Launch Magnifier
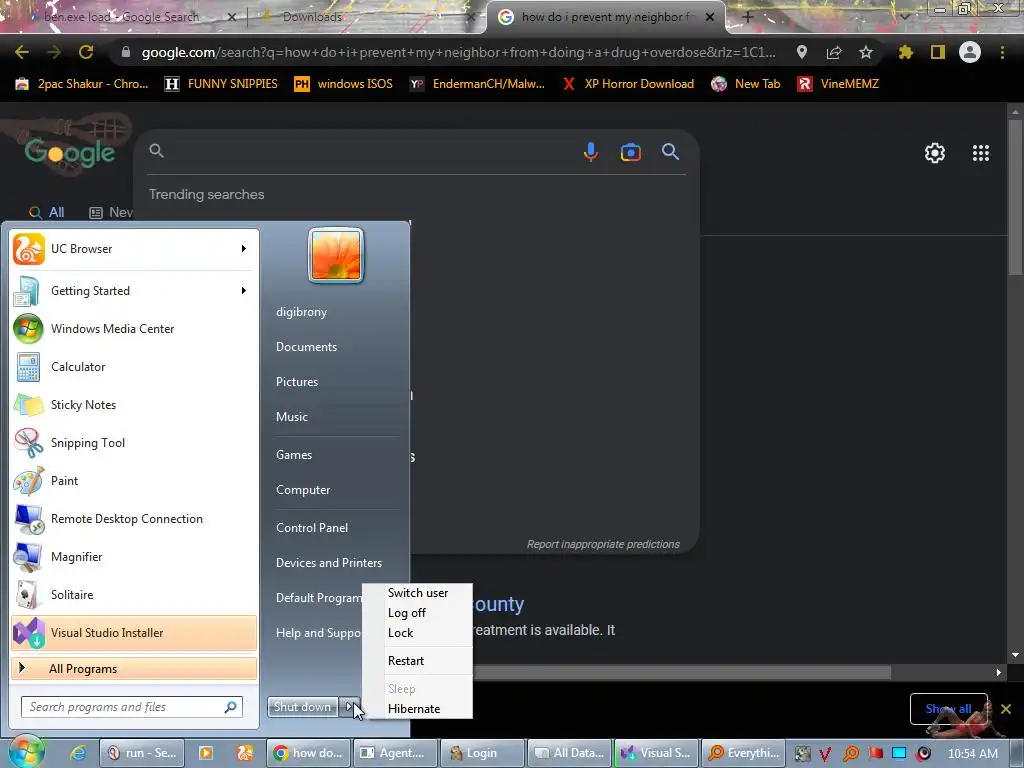1024x768 pixels. click(134, 556)
